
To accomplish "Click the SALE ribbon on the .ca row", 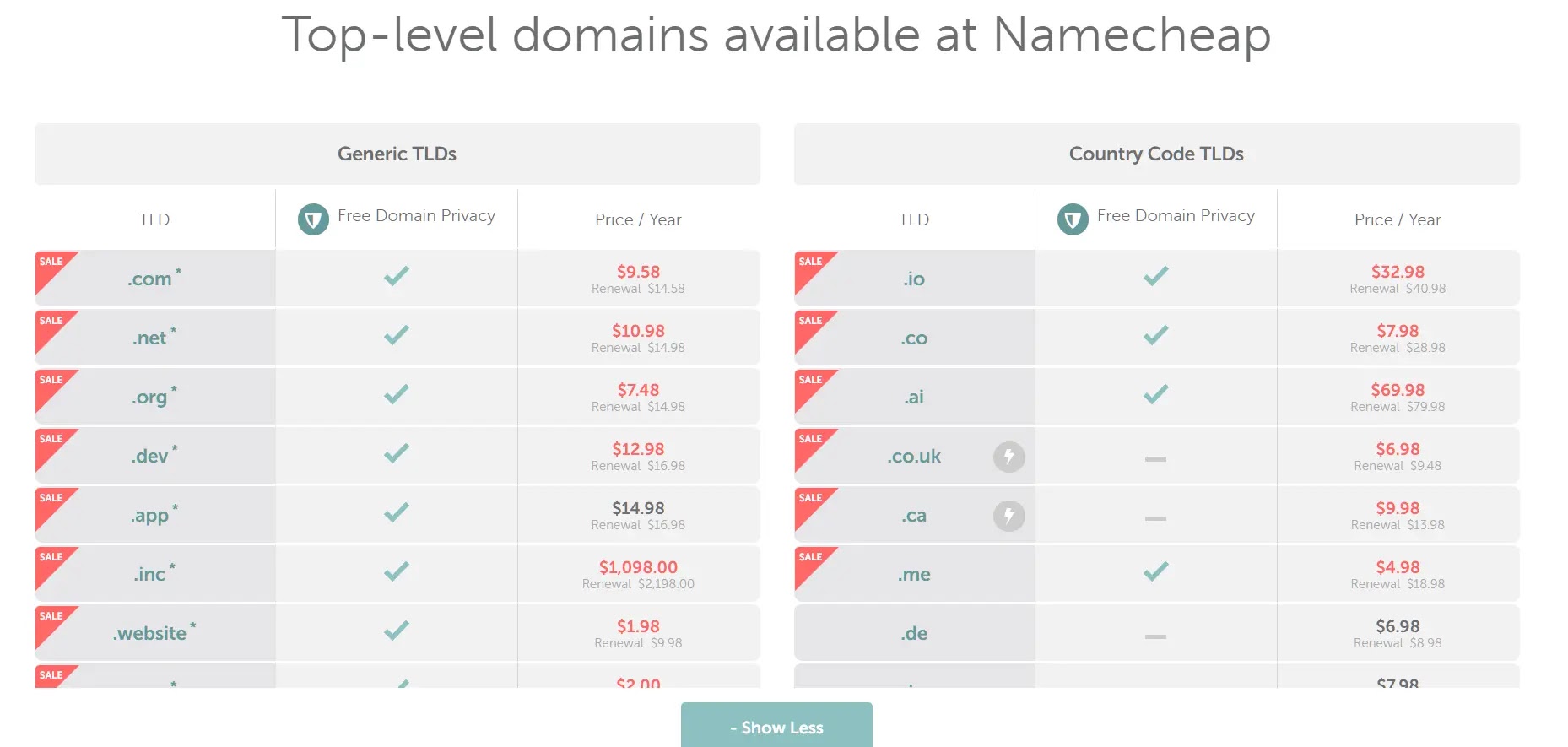I will (812, 503).
